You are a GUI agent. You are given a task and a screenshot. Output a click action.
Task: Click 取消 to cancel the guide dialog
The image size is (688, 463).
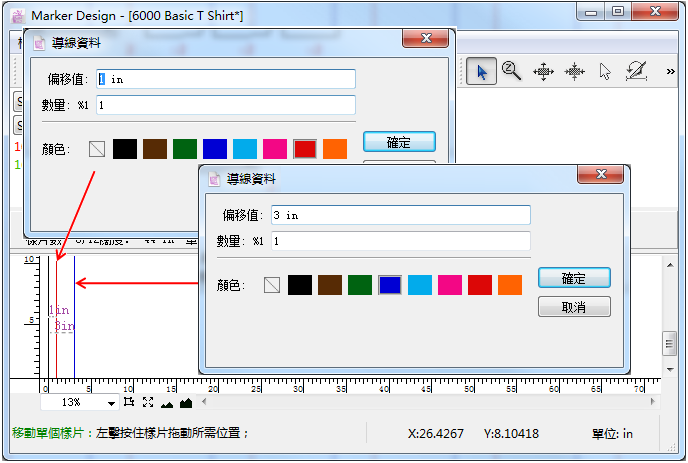pos(574,307)
